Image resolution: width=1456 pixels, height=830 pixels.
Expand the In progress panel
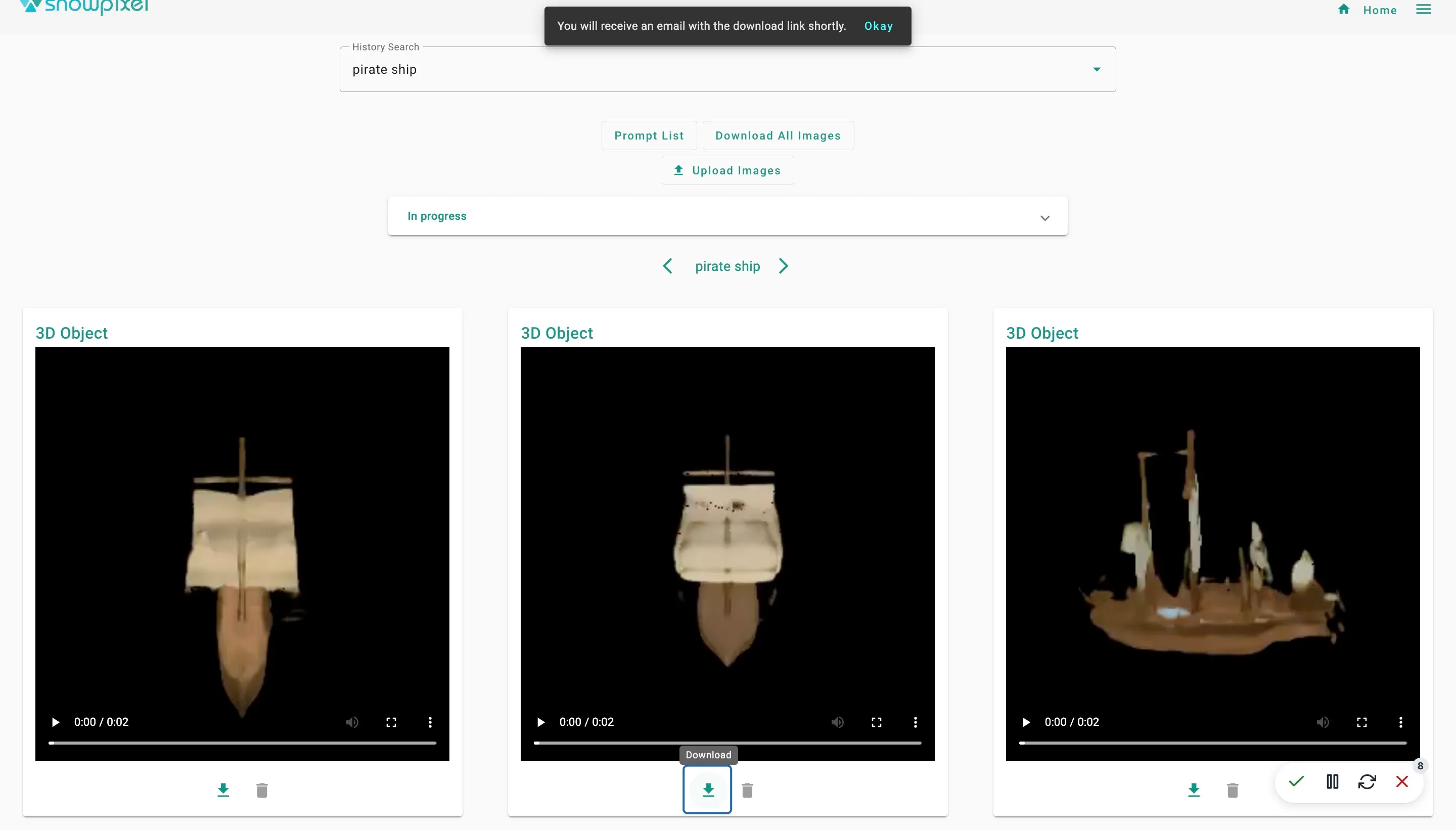pyautogui.click(x=727, y=216)
